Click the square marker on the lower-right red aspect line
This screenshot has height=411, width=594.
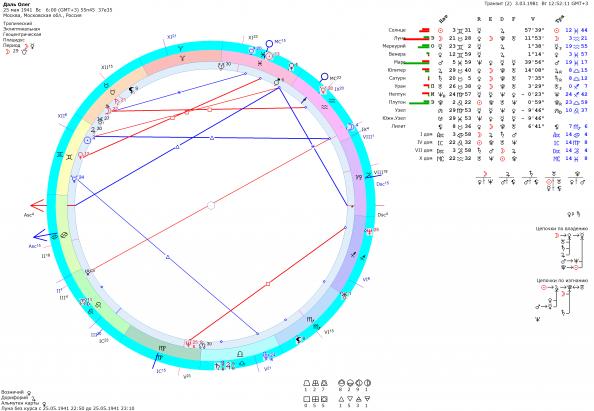[x=268, y=284]
